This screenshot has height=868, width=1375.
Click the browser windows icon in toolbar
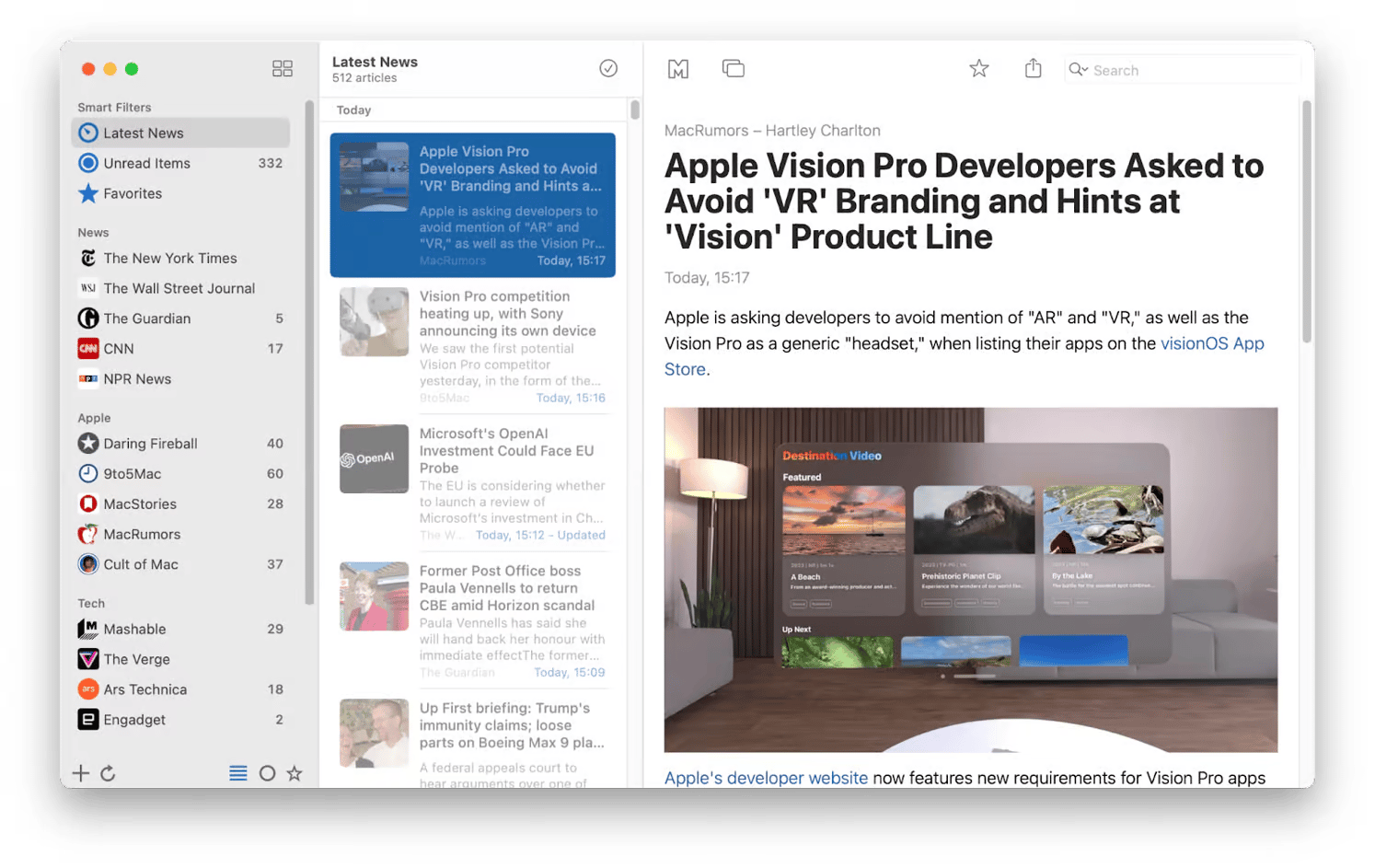click(x=734, y=69)
